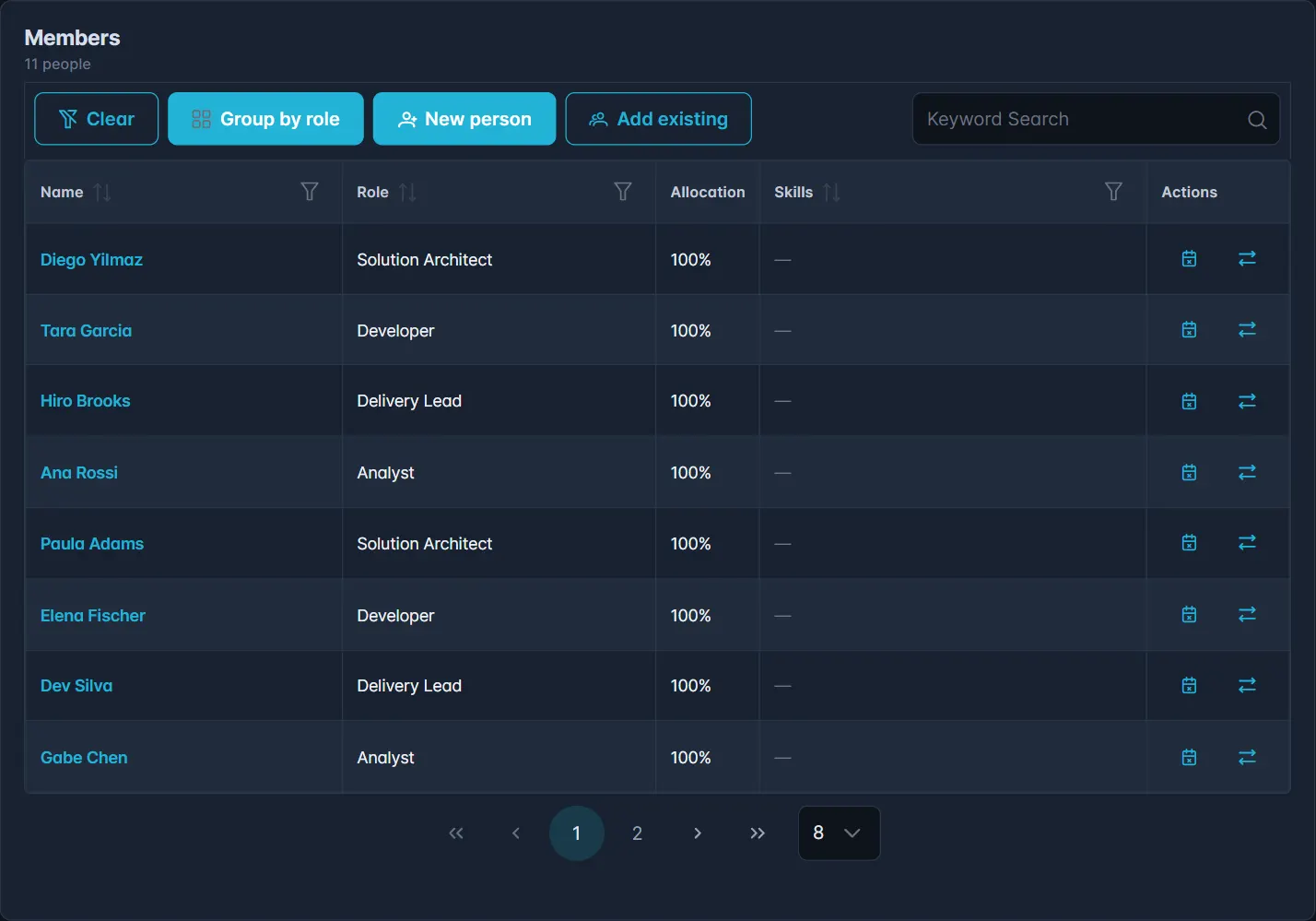Click Add existing button
The width and height of the screenshot is (1316, 921).
(658, 119)
